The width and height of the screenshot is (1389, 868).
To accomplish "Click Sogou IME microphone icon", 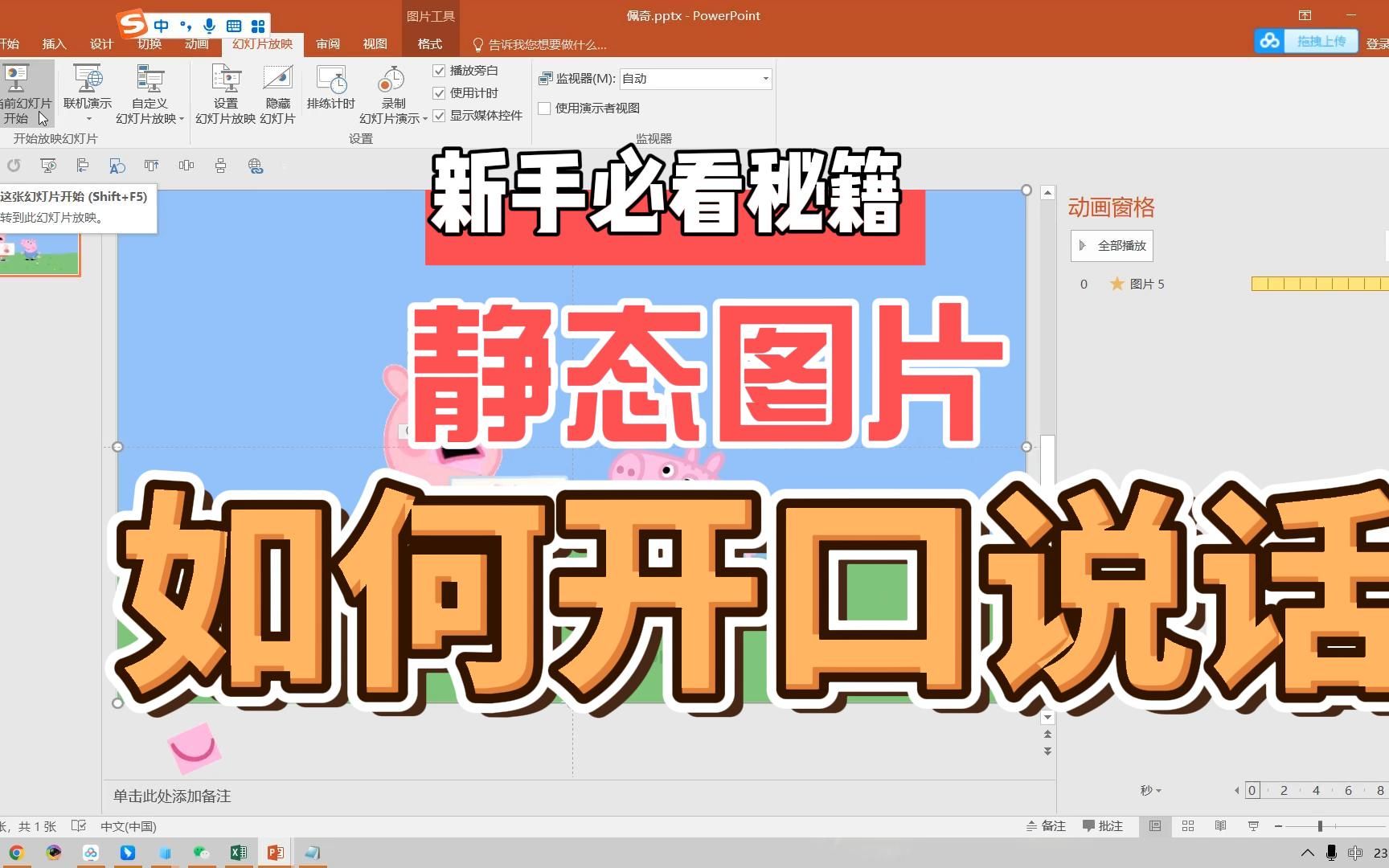I will click(209, 26).
